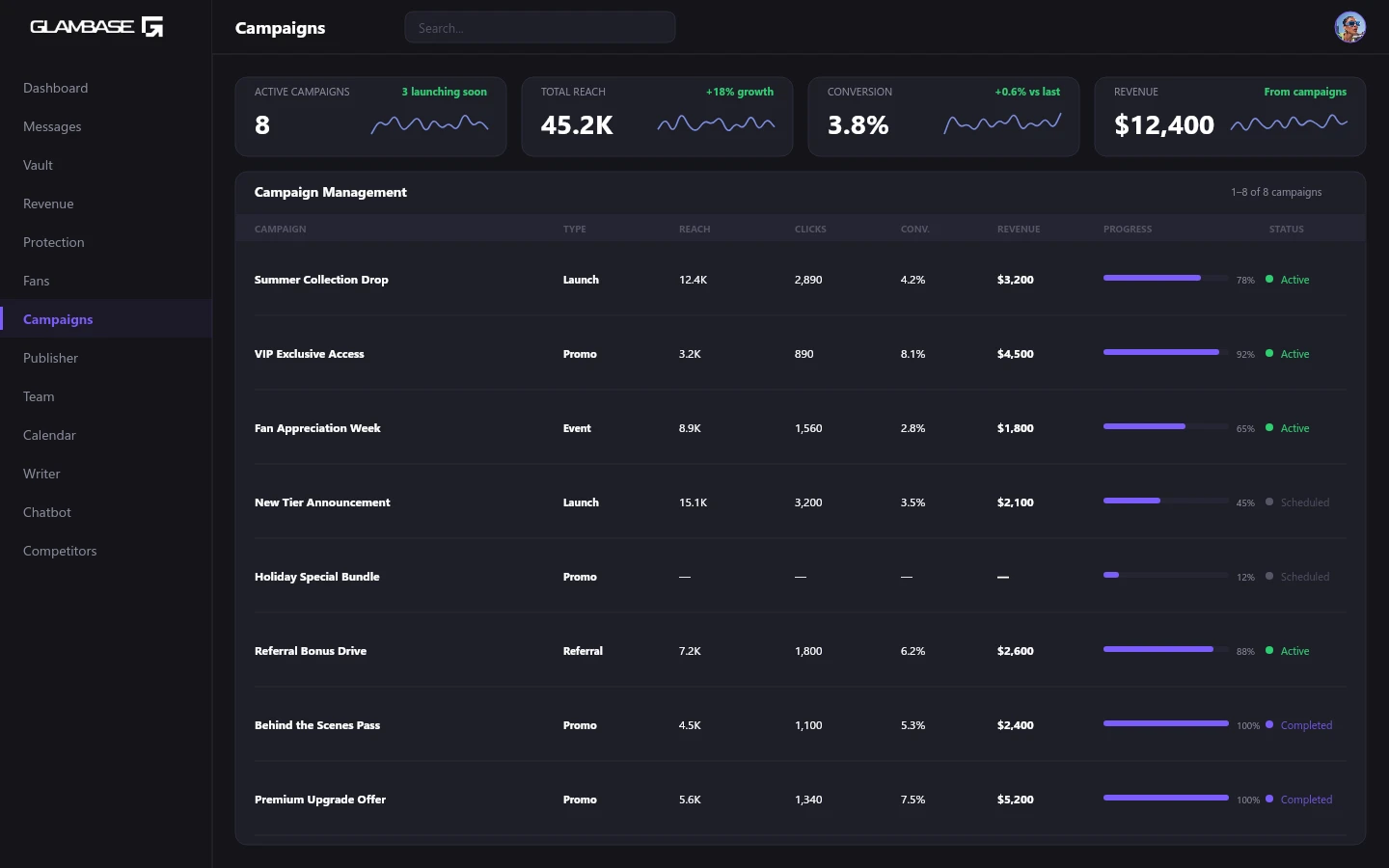Click the Total Reach stat card

pyautogui.click(x=657, y=117)
